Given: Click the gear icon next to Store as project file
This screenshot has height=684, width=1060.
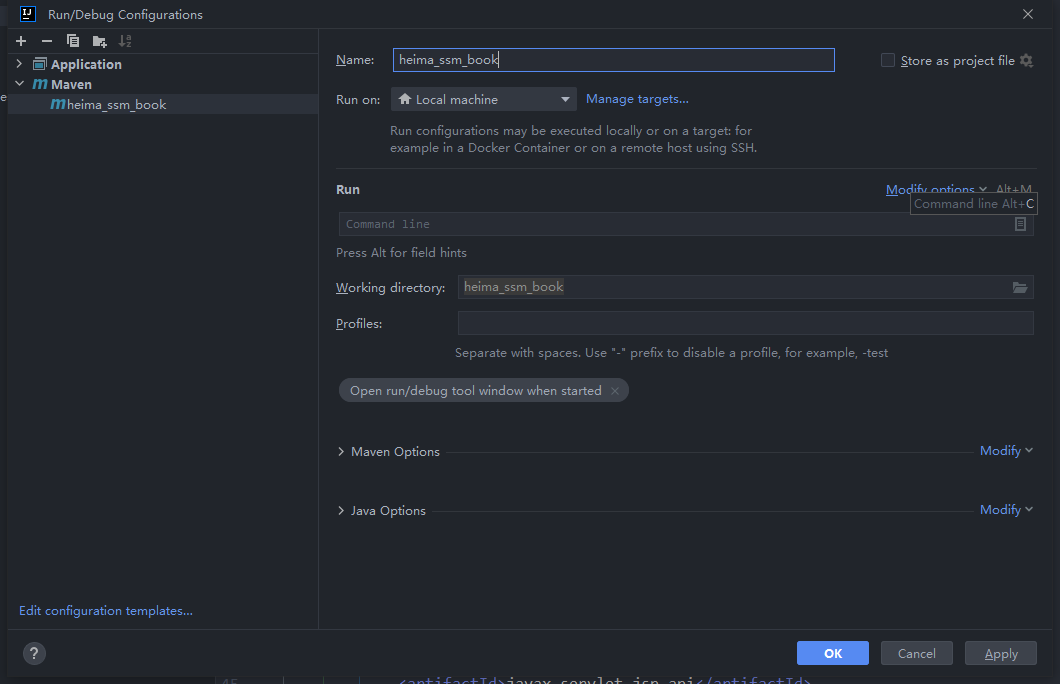Looking at the screenshot, I should pos(1026,61).
